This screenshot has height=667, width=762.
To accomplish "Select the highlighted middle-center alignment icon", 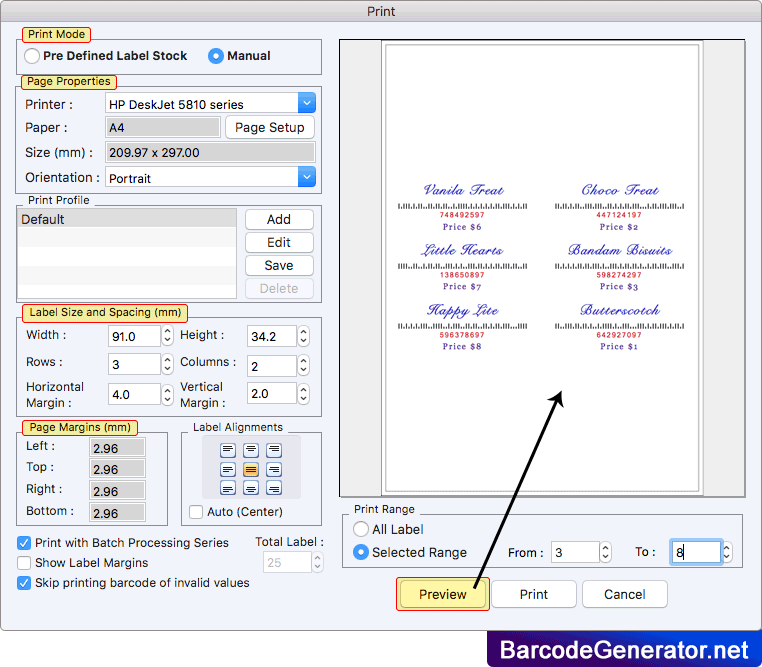I will pos(251,469).
